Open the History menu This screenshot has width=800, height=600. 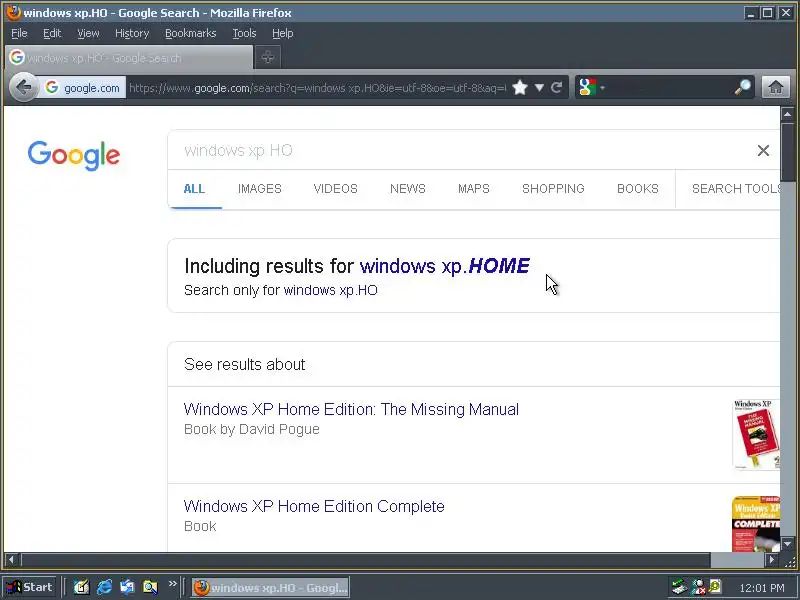[x=132, y=33]
